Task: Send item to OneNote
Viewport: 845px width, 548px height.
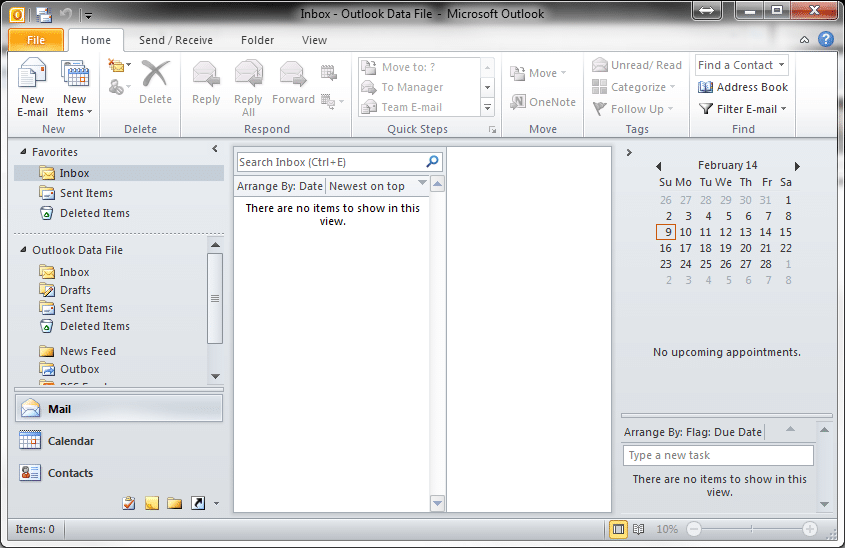Action: coord(543,102)
